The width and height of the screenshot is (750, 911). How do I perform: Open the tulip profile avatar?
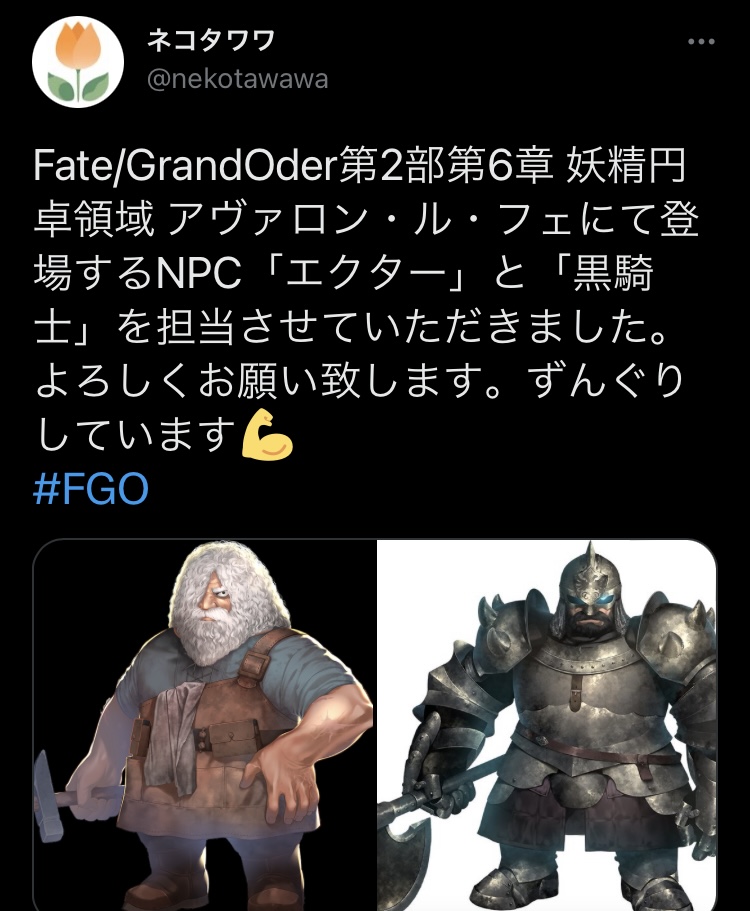click(x=78, y=62)
